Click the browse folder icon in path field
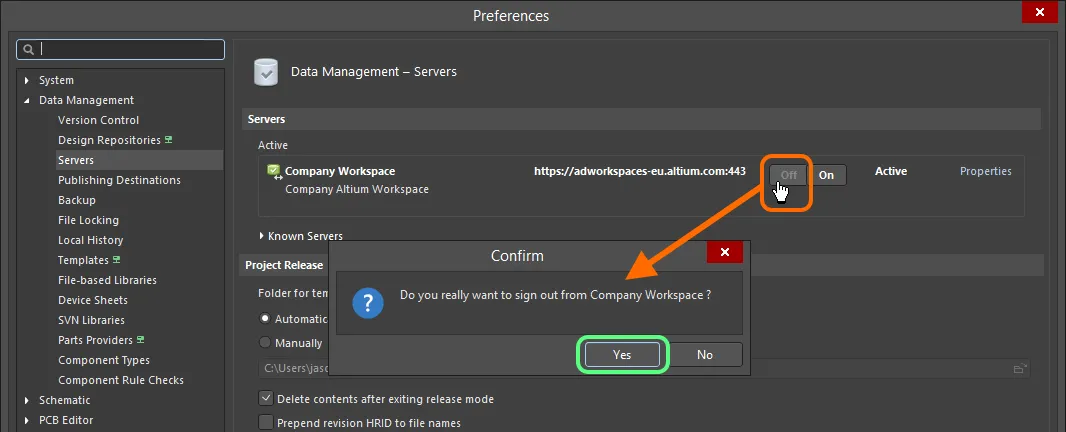1066x432 pixels. point(1020,368)
